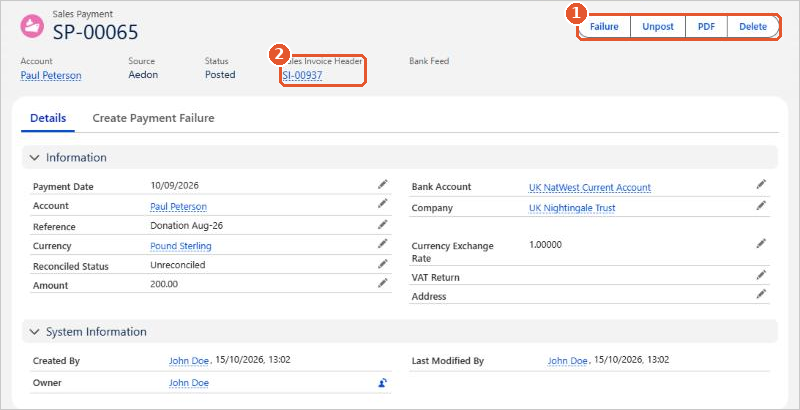Click the Amount value 200.00
The width and height of the screenshot is (800, 410).
click(x=164, y=284)
